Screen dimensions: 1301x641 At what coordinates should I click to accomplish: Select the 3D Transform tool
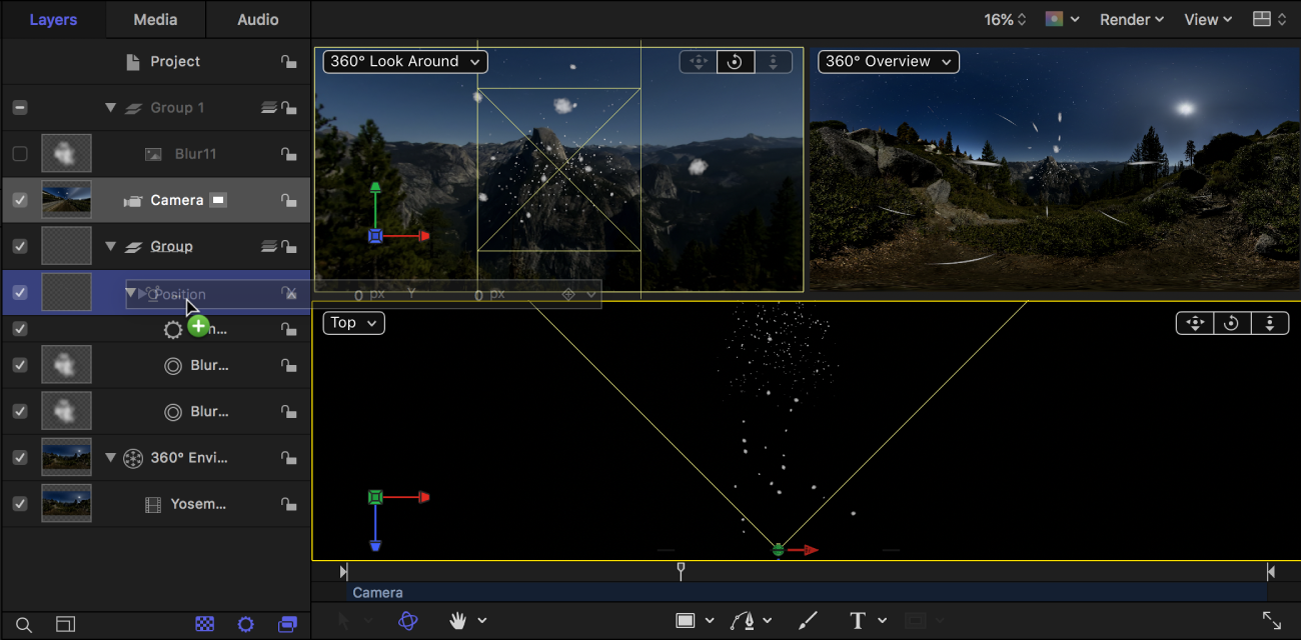(407, 621)
